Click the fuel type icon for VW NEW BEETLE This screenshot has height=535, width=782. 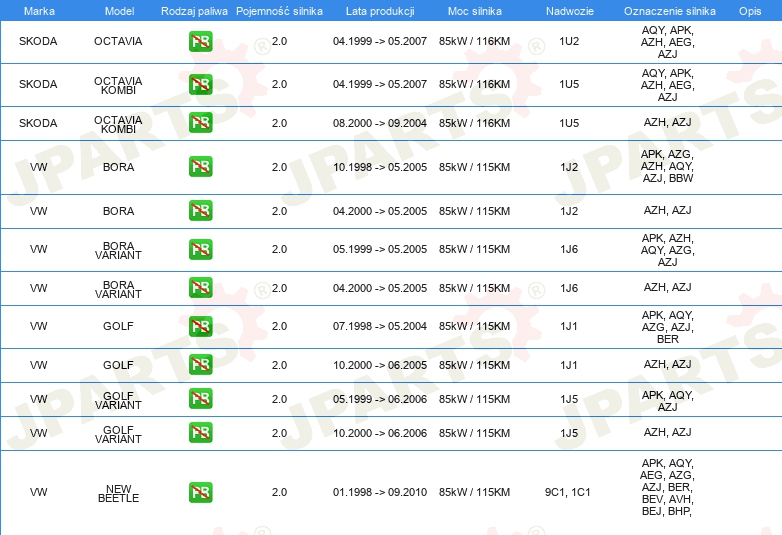pos(200,492)
